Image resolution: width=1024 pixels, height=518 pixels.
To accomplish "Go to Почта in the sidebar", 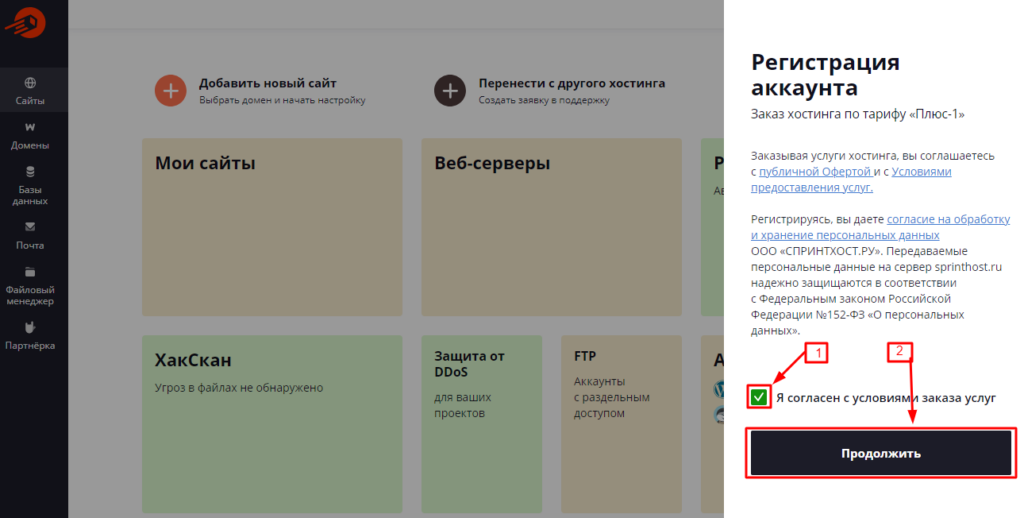I will [30, 236].
